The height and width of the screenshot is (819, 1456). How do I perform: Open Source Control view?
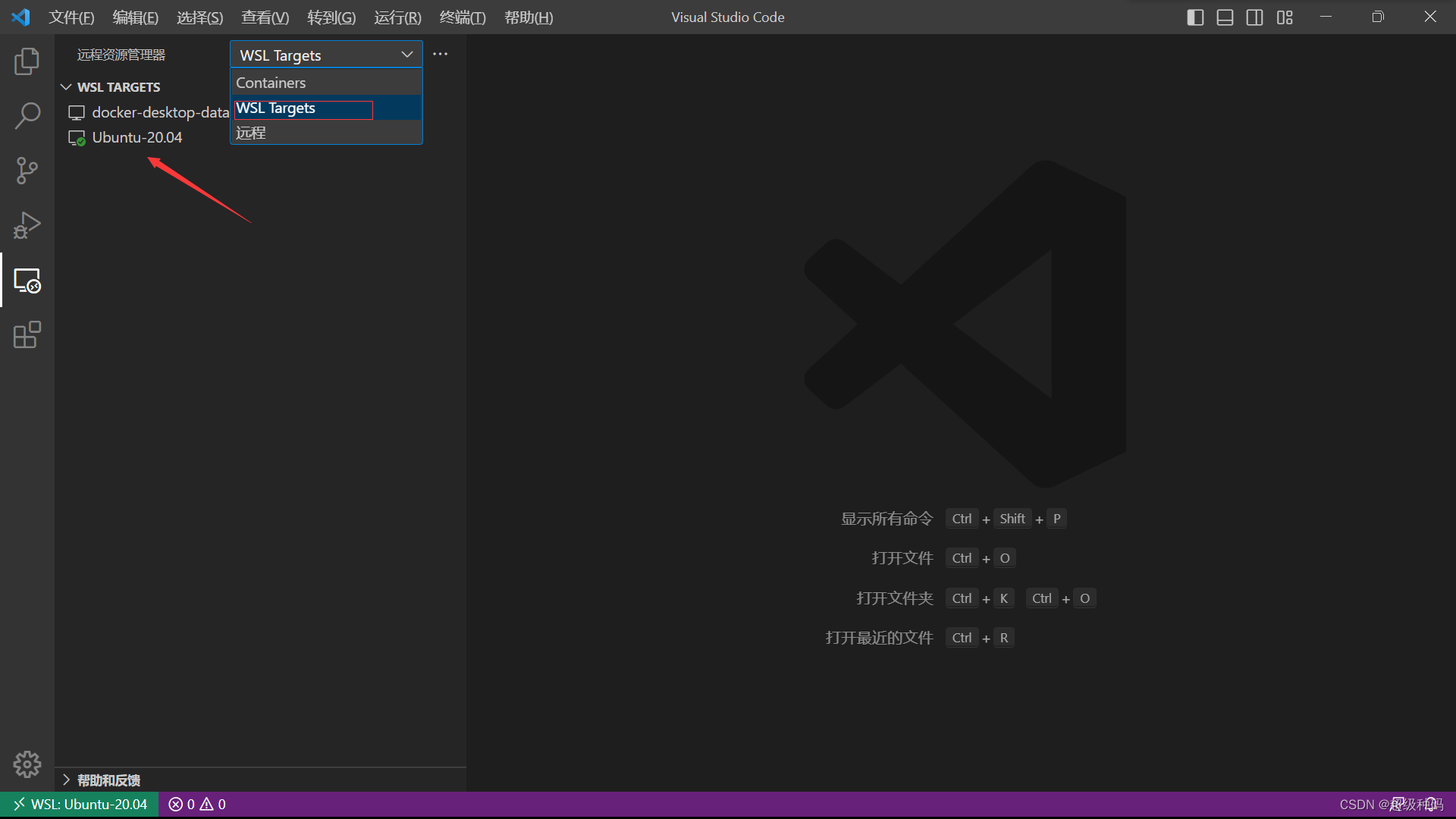pos(27,171)
